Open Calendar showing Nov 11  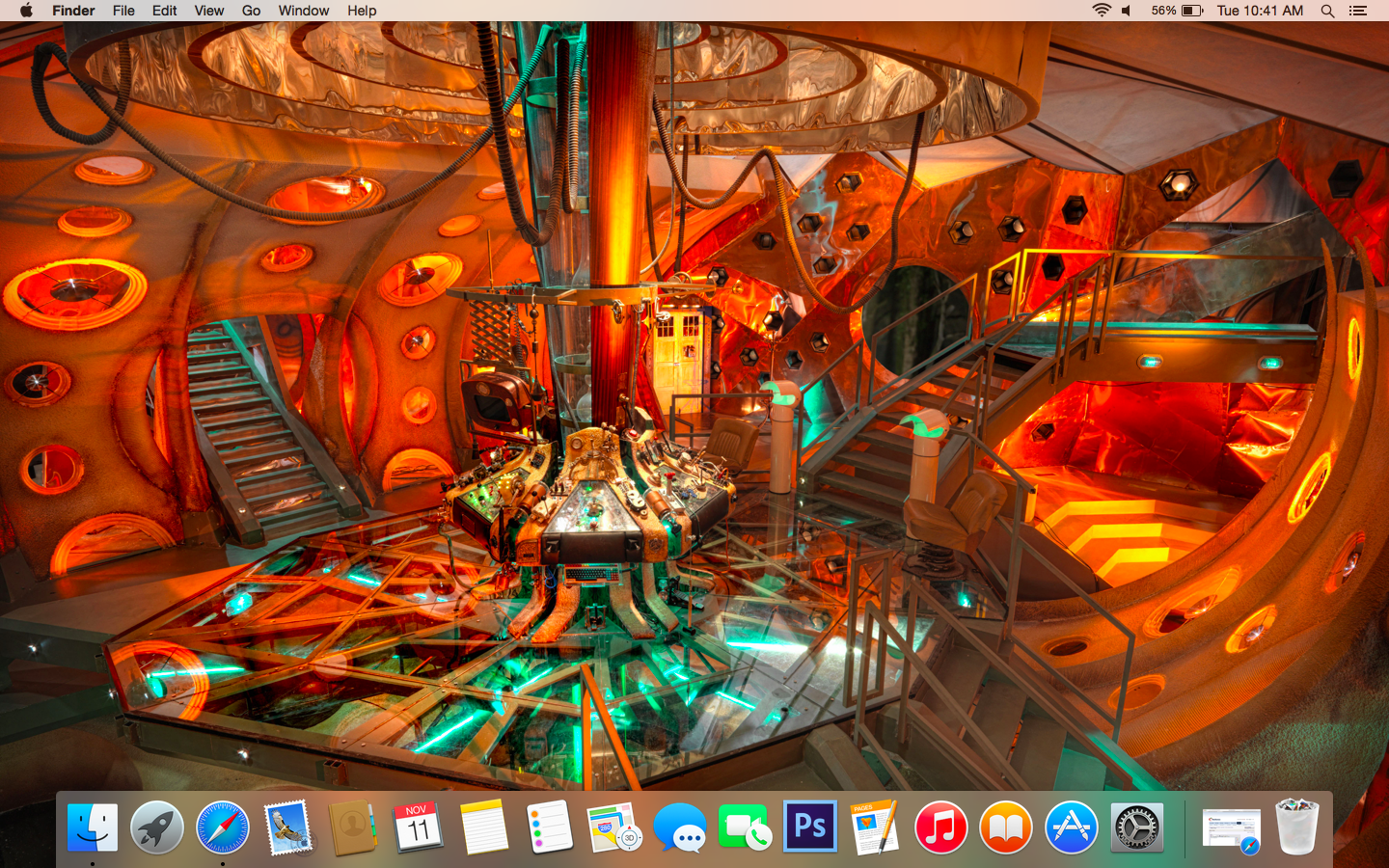point(419,827)
